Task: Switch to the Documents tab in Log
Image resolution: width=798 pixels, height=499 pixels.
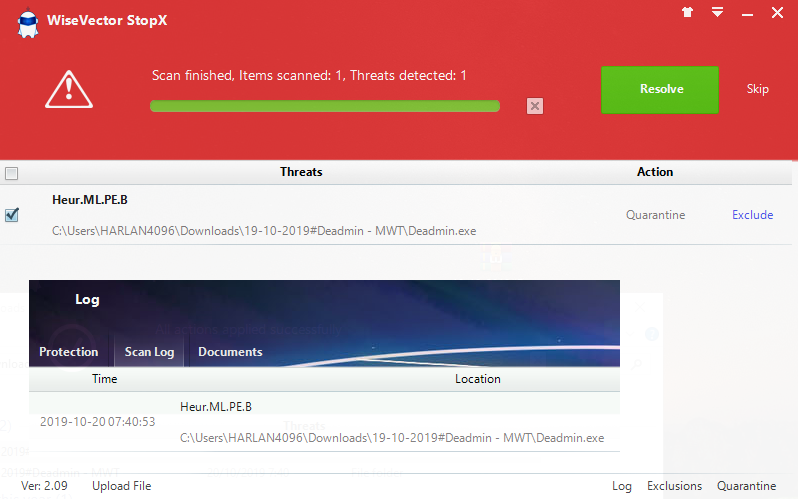Action: point(230,352)
